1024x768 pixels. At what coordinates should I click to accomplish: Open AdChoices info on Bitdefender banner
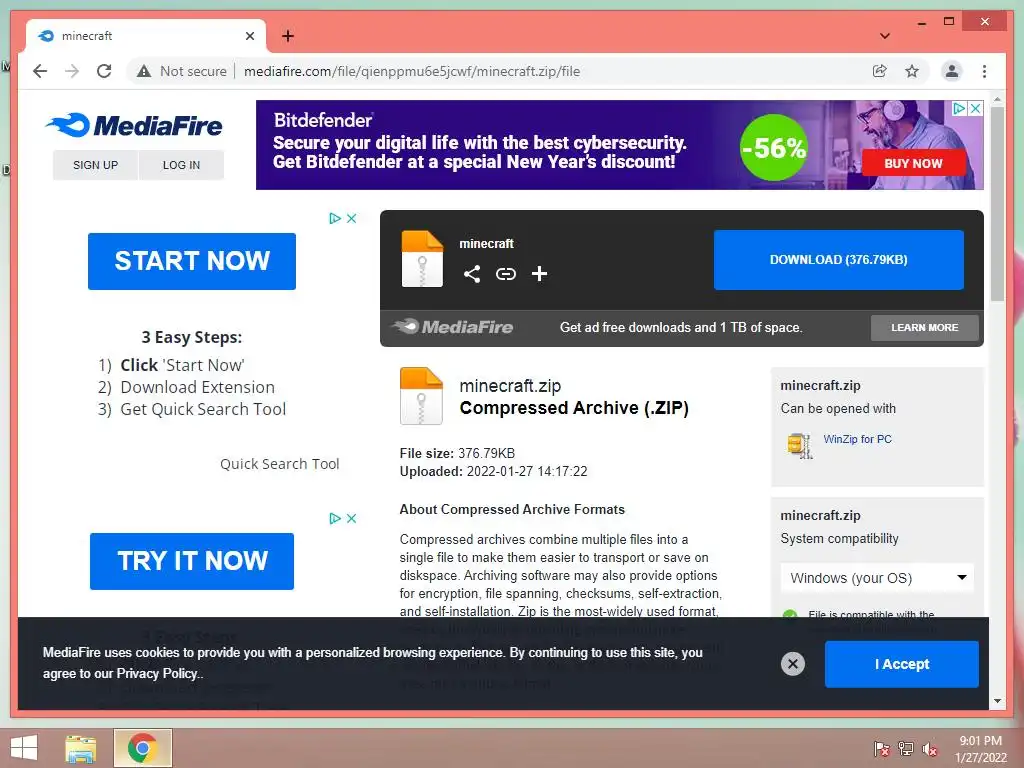[959, 108]
